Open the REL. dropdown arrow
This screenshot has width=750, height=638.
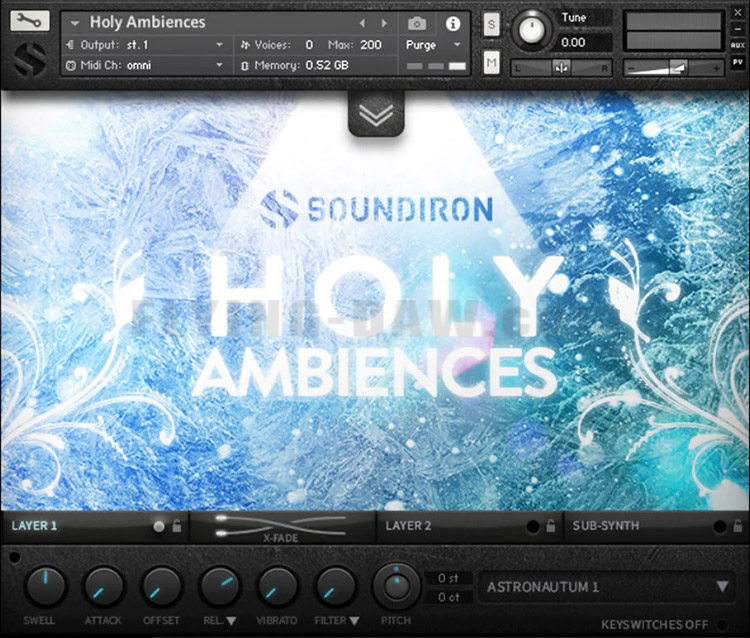pyautogui.click(x=231, y=621)
